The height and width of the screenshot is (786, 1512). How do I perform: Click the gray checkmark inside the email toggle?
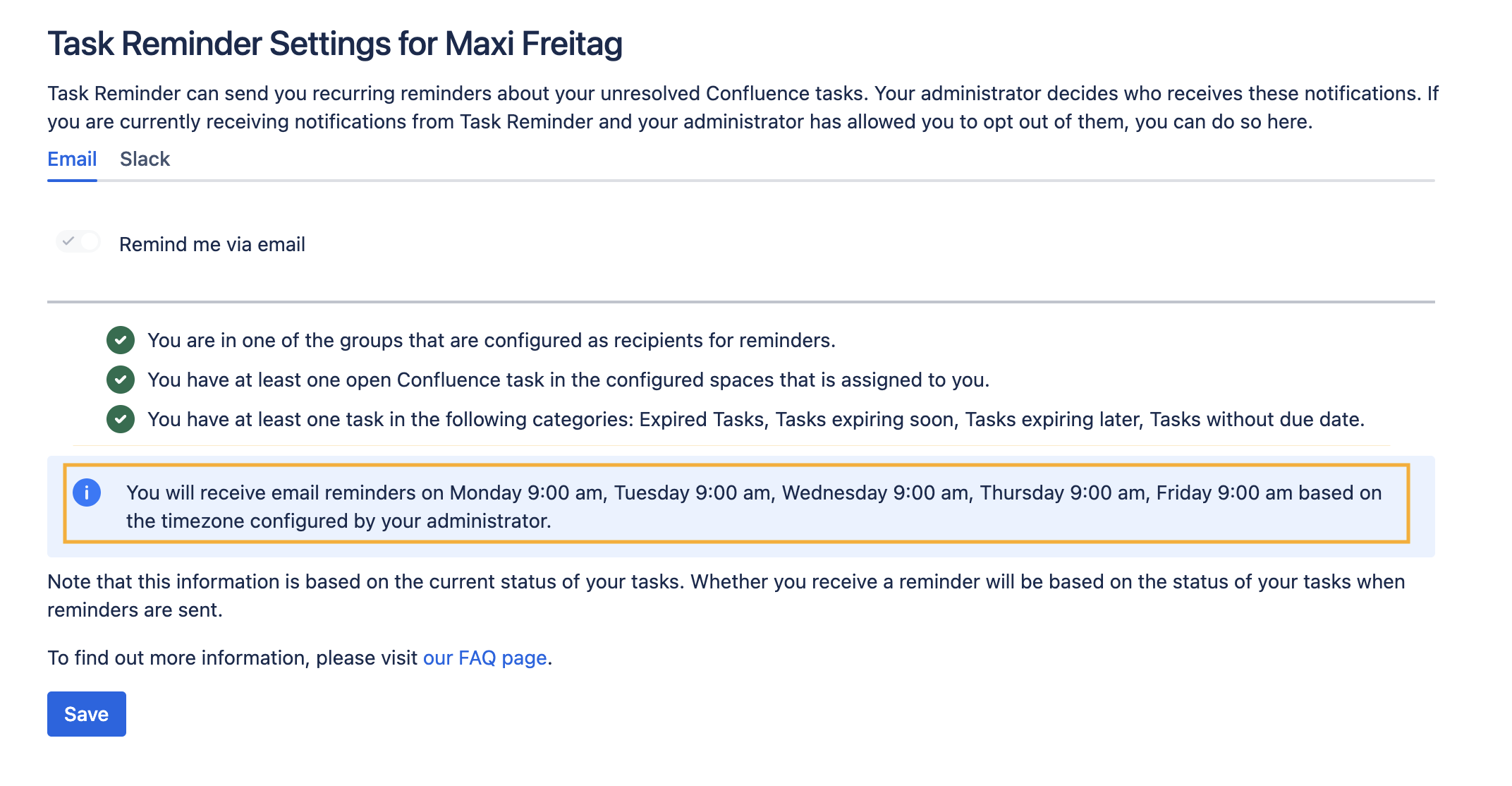(70, 242)
